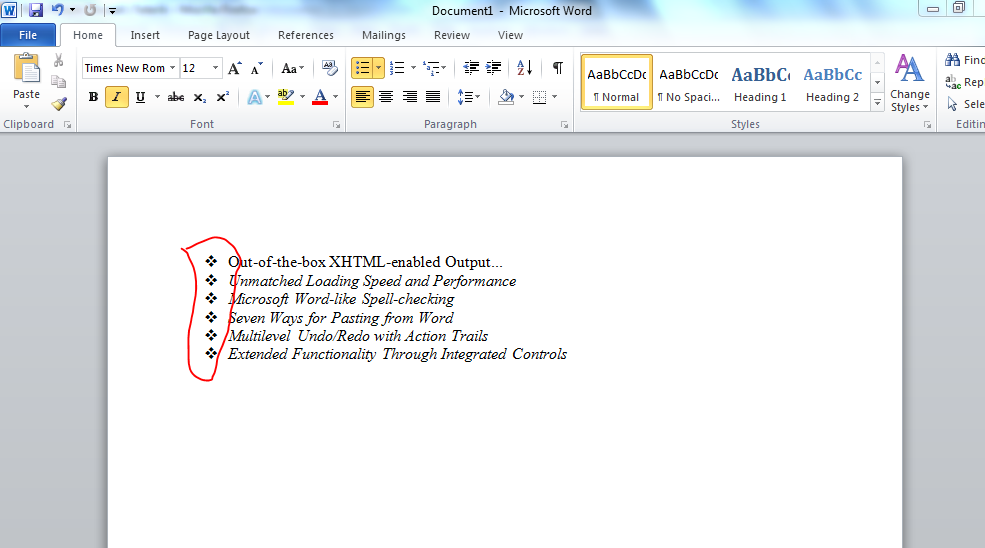Switch to the Review tab
Screen dimensions: 985x548
tap(452, 35)
